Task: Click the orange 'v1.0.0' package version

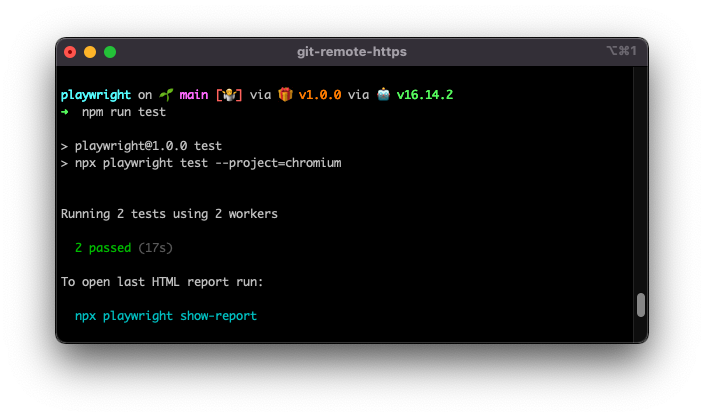Action: (x=320, y=95)
